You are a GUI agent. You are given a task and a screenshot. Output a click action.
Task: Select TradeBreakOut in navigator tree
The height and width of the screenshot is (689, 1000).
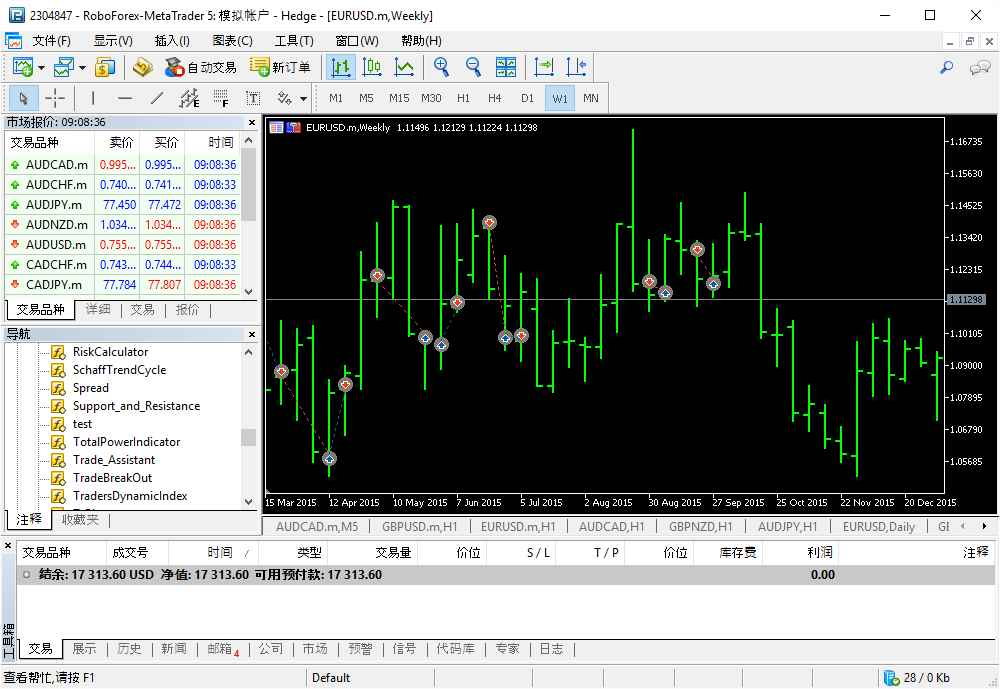pos(112,478)
